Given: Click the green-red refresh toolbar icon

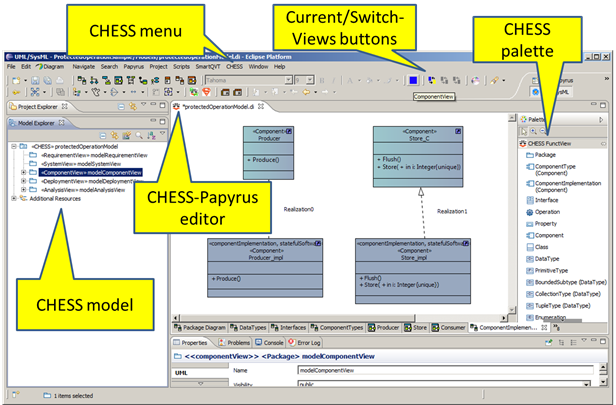Looking at the screenshot, I should (x=194, y=92).
